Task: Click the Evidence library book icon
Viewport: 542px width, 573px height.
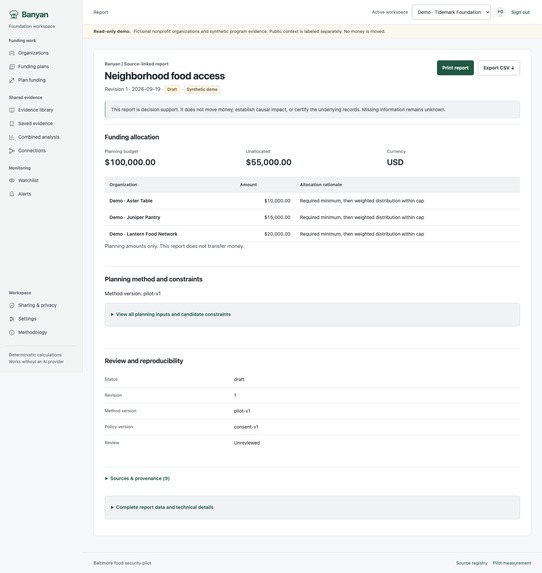Action: tap(12, 110)
